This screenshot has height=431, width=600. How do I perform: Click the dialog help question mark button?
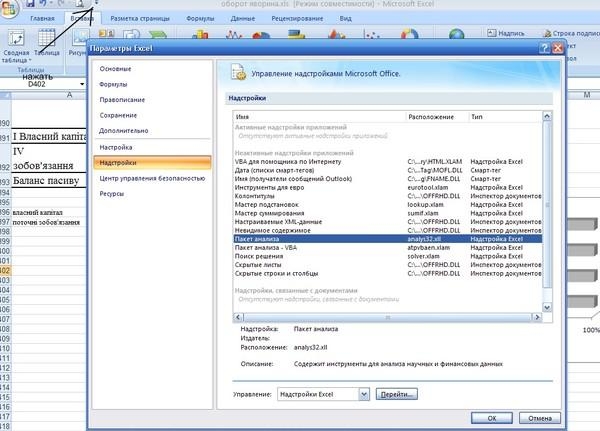tap(544, 48)
